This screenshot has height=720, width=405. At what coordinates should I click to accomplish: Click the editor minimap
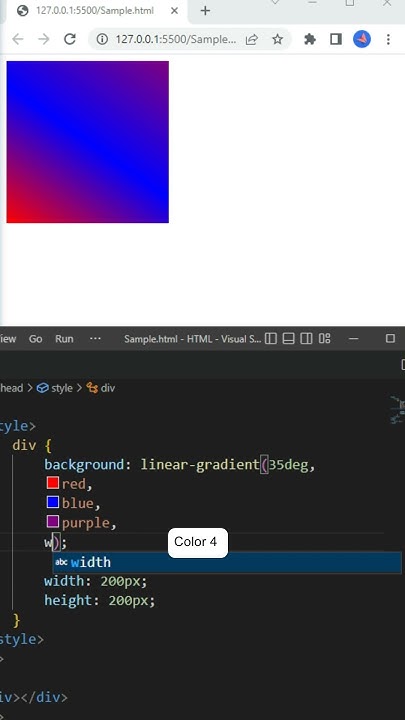(x=397, y=409)
